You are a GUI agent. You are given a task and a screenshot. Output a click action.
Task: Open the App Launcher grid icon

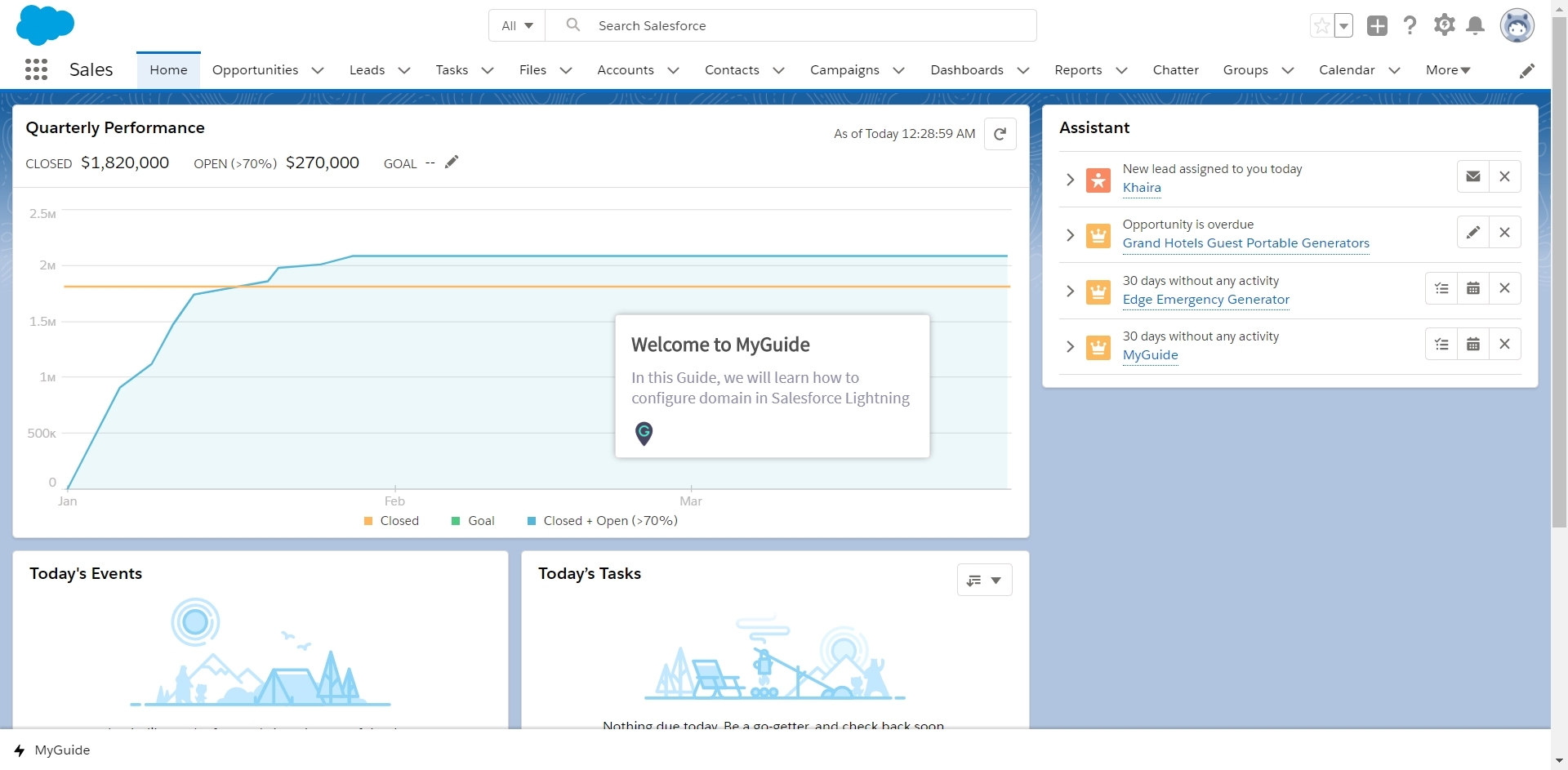(36, 69)
